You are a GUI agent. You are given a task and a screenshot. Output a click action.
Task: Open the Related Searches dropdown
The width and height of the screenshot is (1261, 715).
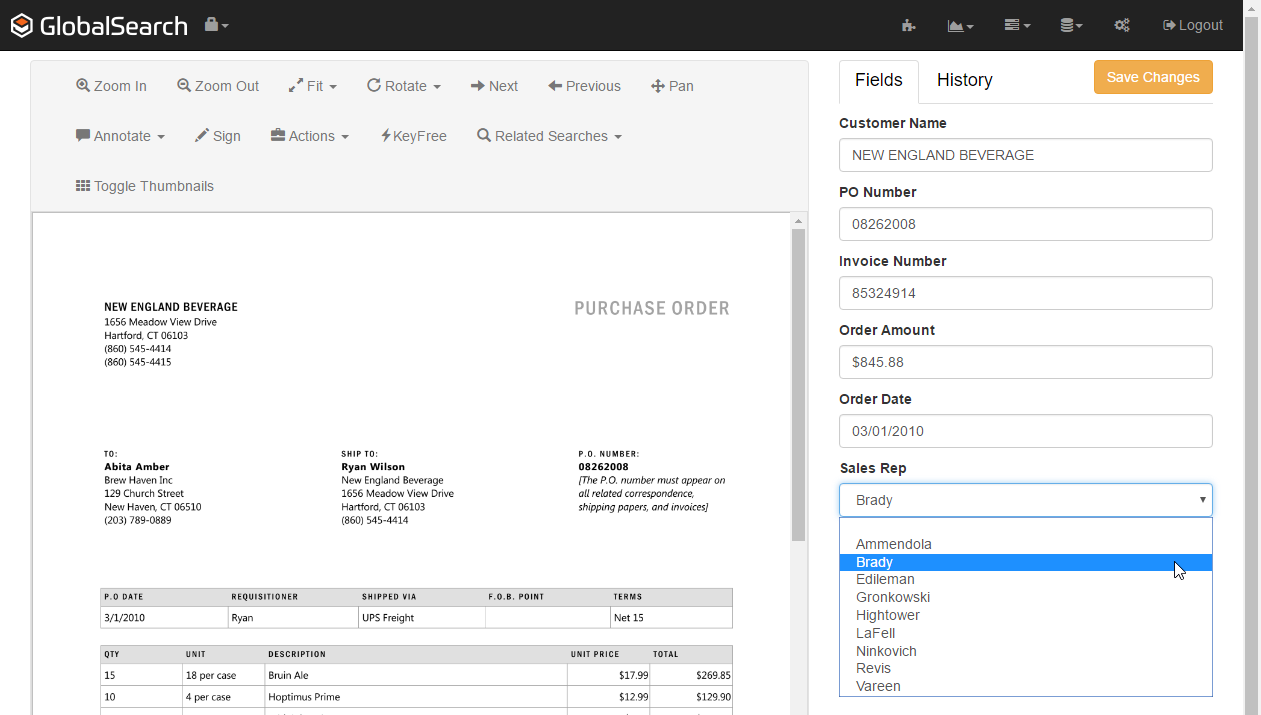tap(549, 136)
